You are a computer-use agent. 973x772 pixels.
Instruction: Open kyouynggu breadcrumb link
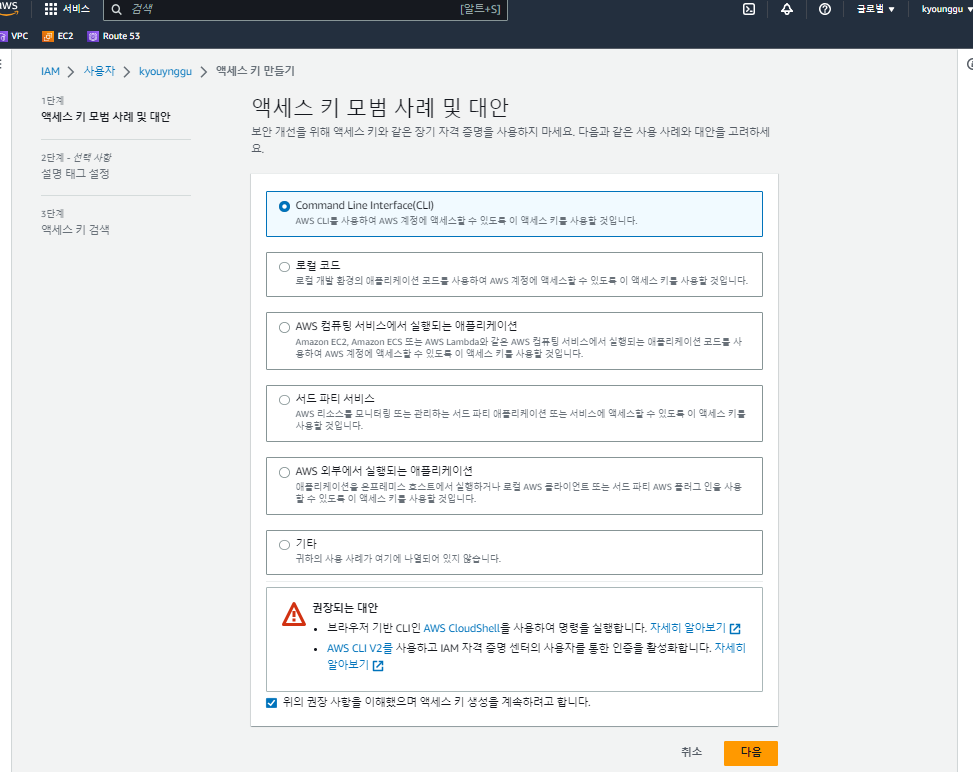(x=165, y=71)
